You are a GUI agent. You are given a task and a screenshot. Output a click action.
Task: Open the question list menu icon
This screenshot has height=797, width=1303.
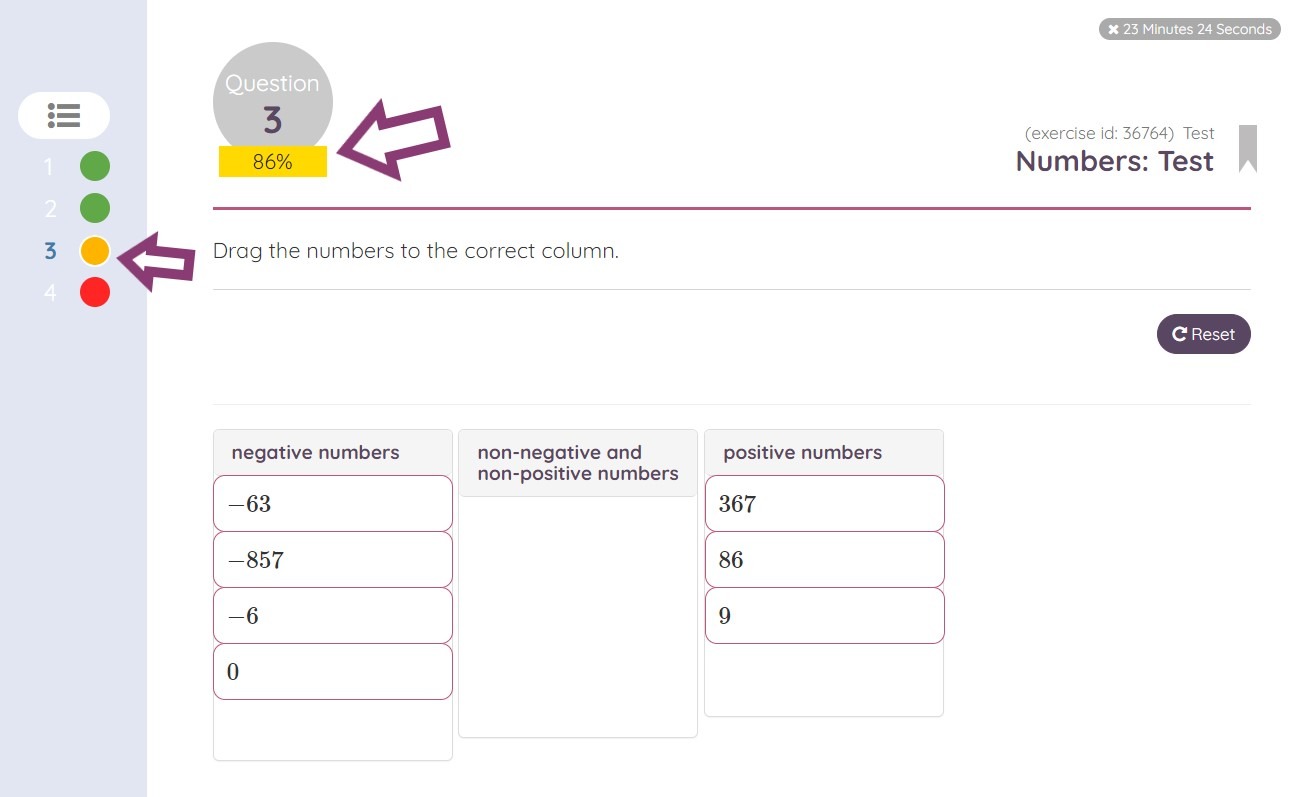[x=63, y=116]
